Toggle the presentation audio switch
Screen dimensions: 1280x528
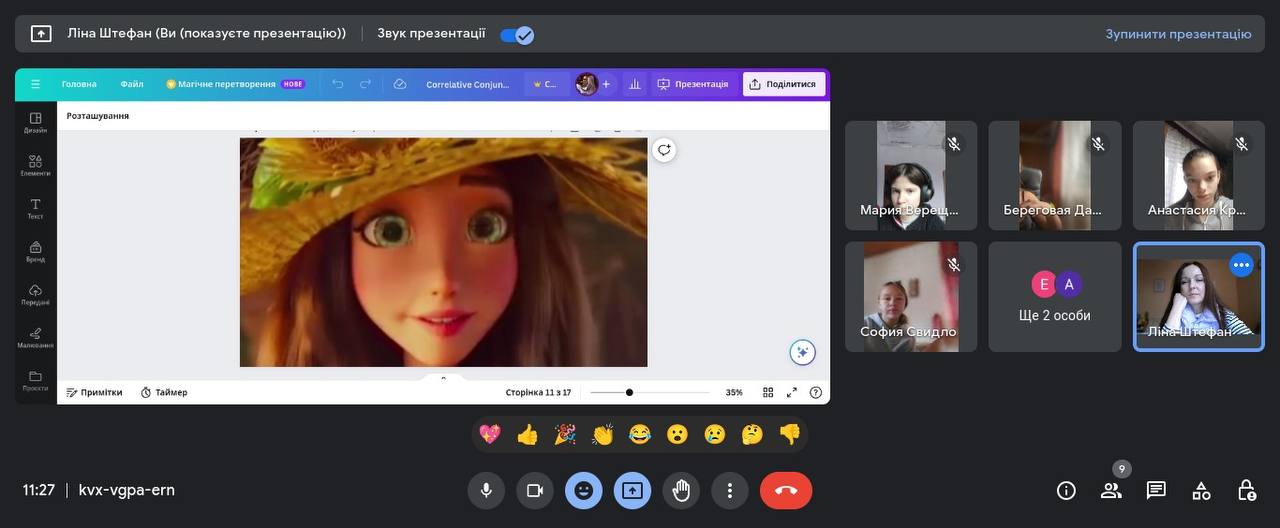(517, 35)
